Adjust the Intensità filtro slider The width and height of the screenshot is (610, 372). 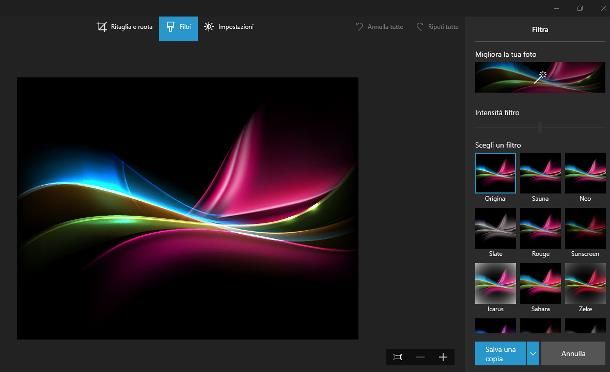(x=540, y=127)
